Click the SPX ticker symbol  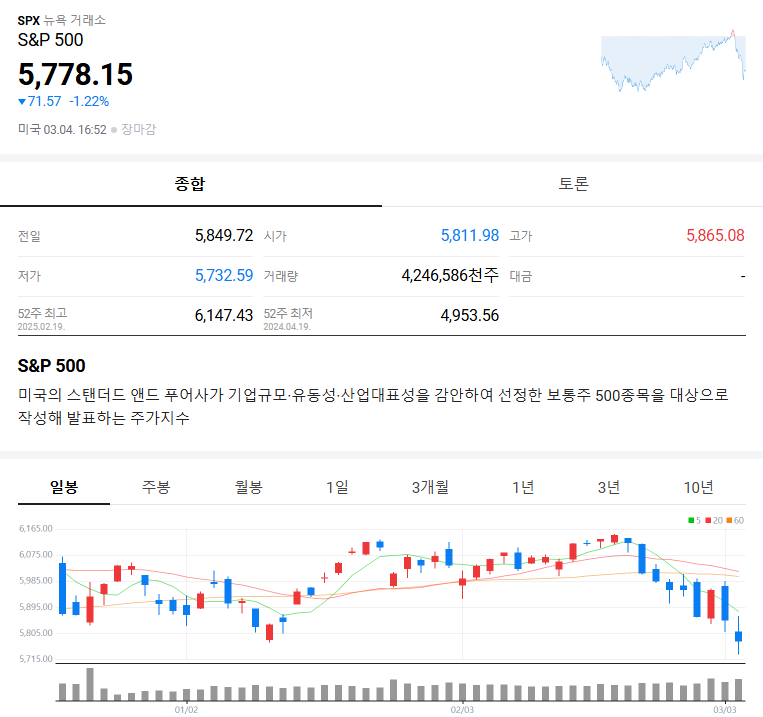point(29,20)
